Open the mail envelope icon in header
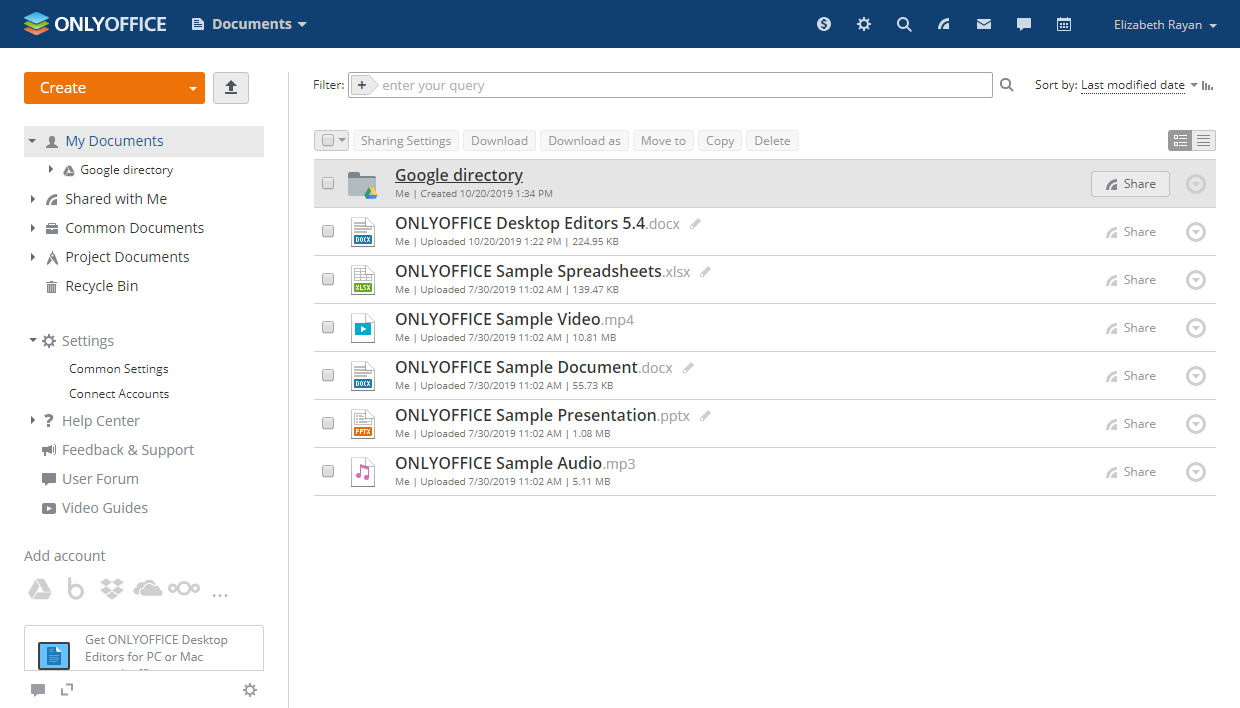This screenshot has height=708, width=1240. [984, 24]
